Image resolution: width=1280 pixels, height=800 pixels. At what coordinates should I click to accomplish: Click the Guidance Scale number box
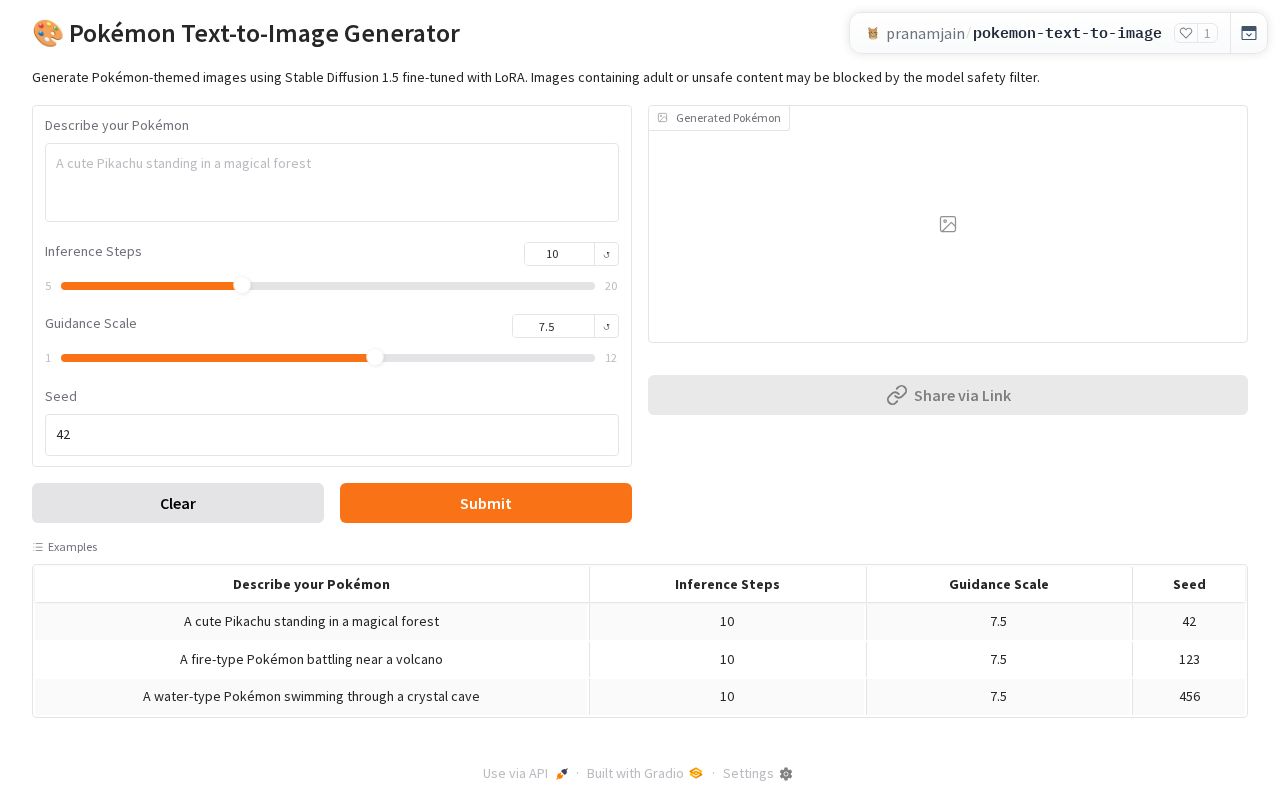553,326
